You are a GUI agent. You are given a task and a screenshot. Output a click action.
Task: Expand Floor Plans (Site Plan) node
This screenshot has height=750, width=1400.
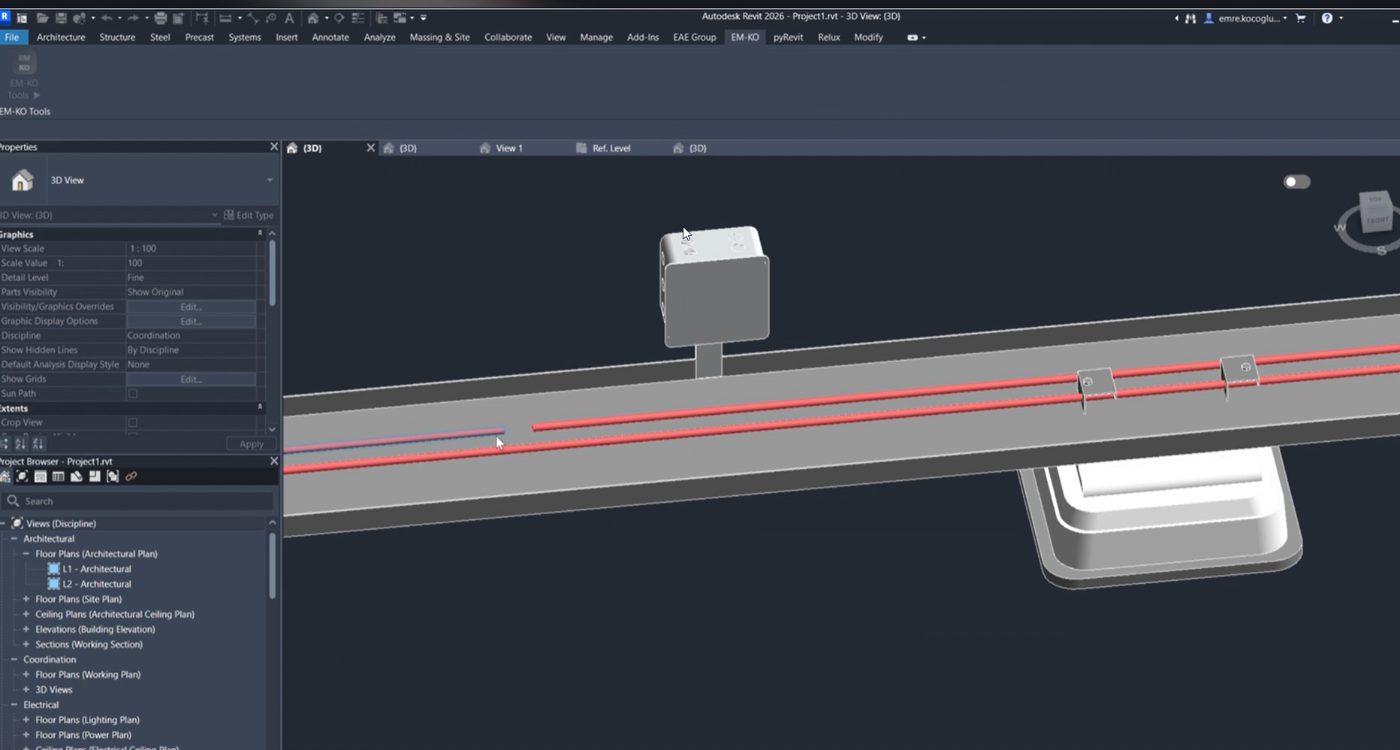[x=26, y=599]
